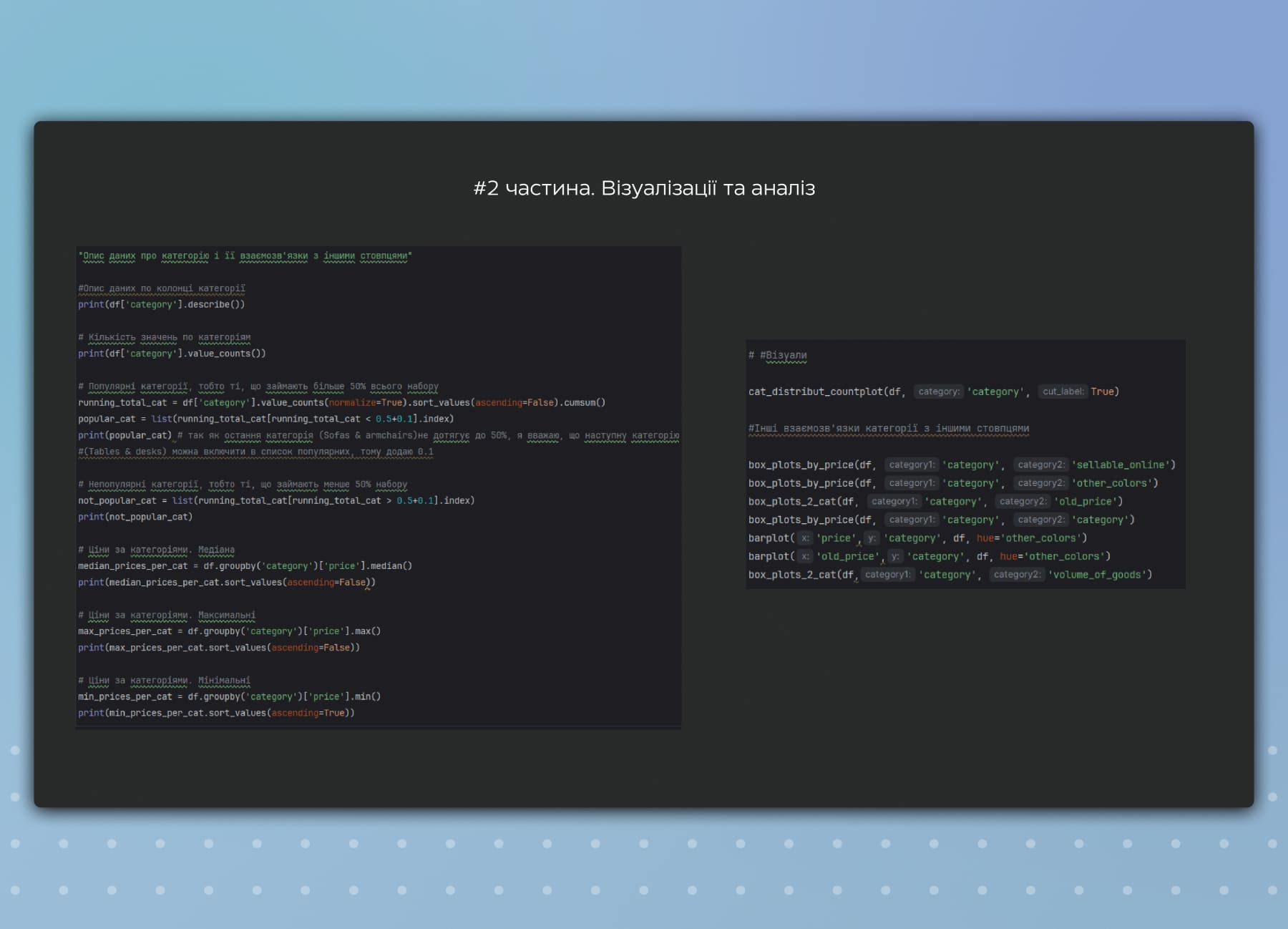
Task: Click the "popular_cat = list(" assignment line
Action: (266, 419)
